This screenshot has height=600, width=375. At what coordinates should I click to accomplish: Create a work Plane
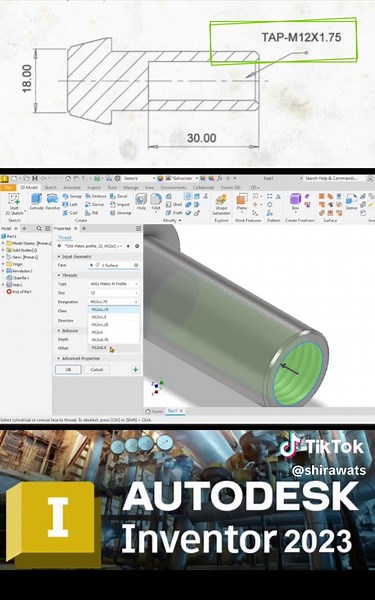click(x=241, y=203)
